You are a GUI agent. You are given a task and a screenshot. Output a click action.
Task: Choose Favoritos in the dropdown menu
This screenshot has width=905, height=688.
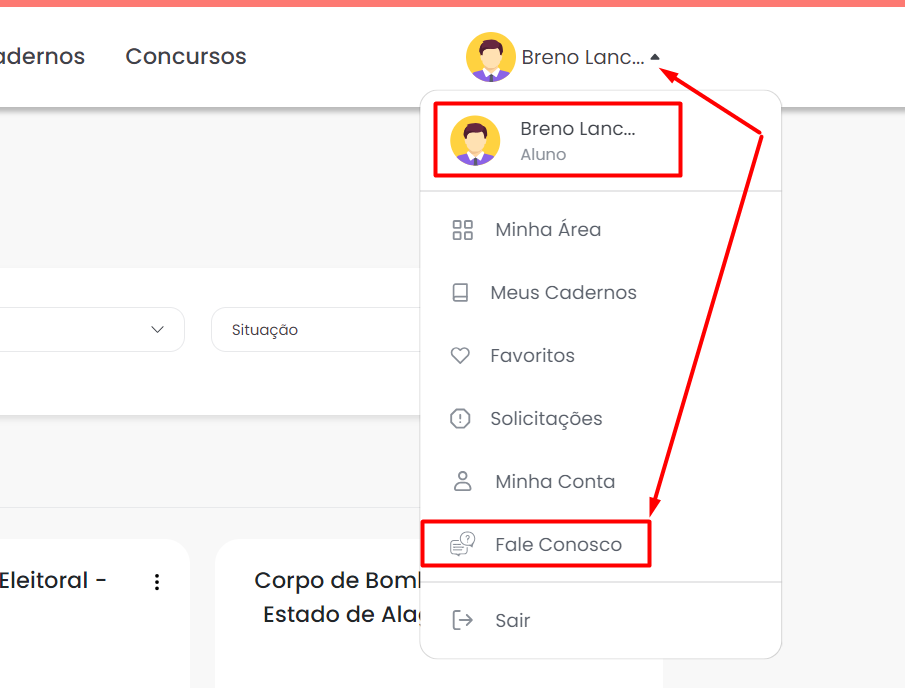[x=532, y=356]
